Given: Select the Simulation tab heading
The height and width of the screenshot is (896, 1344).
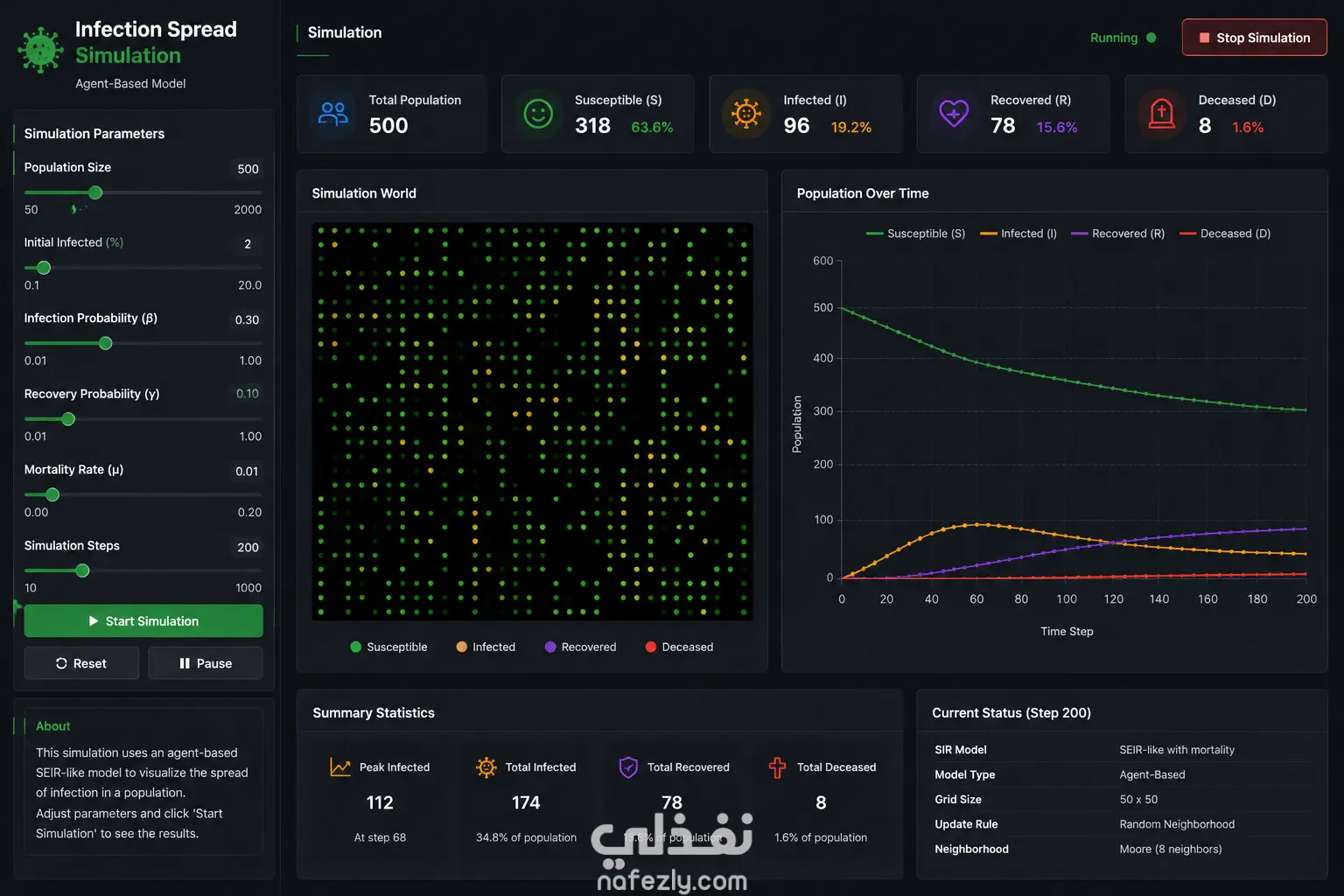Looking at the screenshot, I should 345,32.
